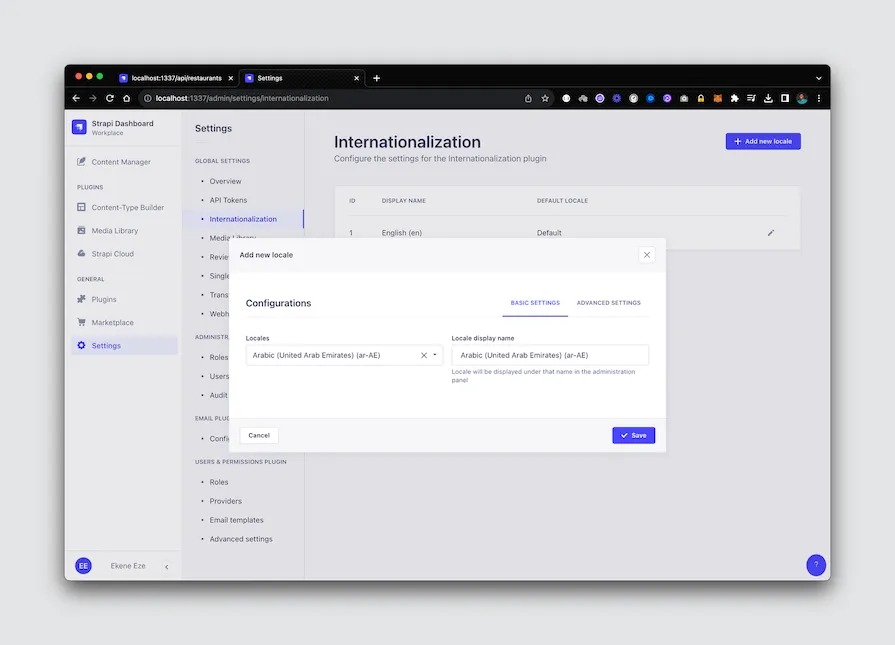Open the Plugins section in the sidebar
The image size is (895, 645).
point(104,299)
